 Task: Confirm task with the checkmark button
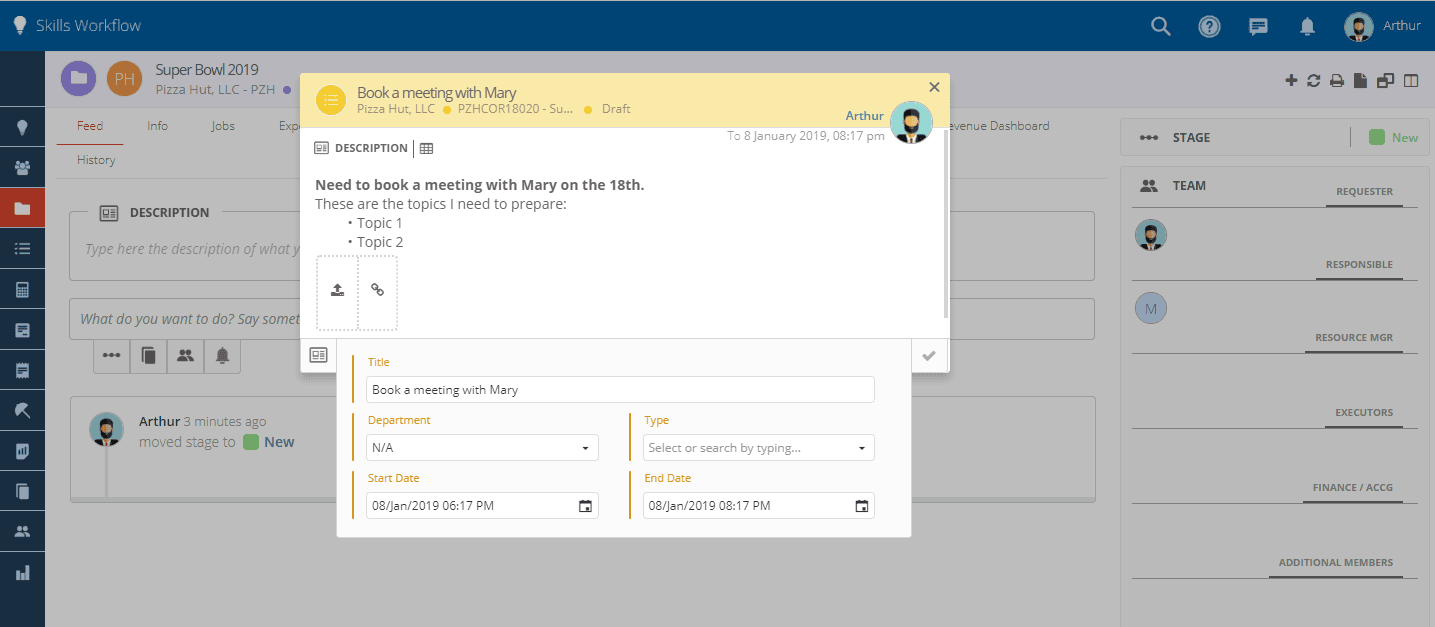click(x=929, y=355)
